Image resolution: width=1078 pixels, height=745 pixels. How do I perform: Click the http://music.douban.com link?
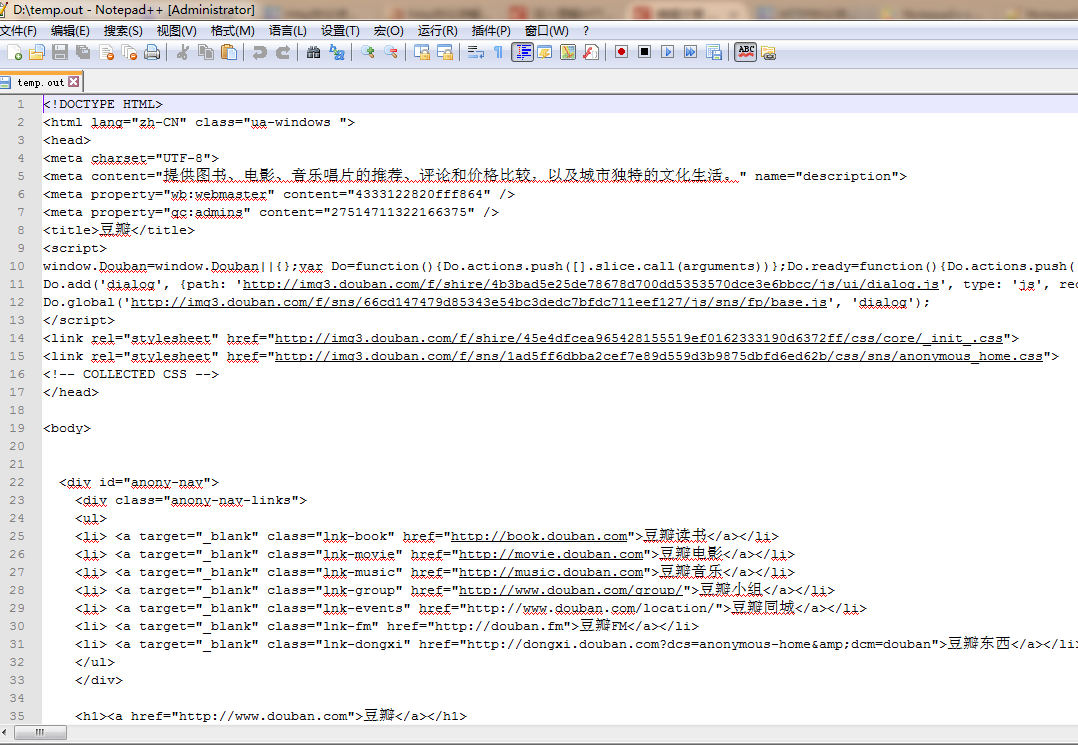point(551,572)
